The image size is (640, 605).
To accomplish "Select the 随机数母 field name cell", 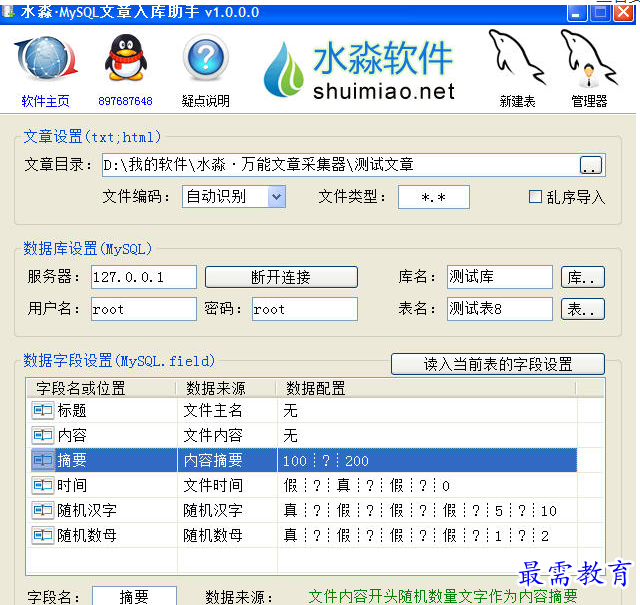I will point(102,535).
